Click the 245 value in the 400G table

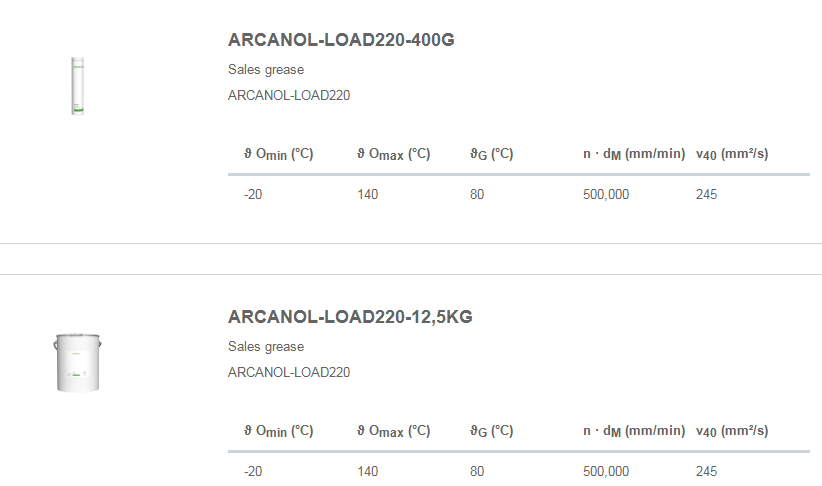(706, 195)
